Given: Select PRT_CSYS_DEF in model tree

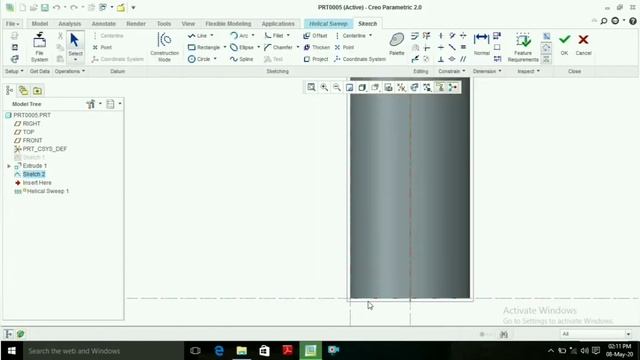Looking at the screenshot, I should pos(44,149).
